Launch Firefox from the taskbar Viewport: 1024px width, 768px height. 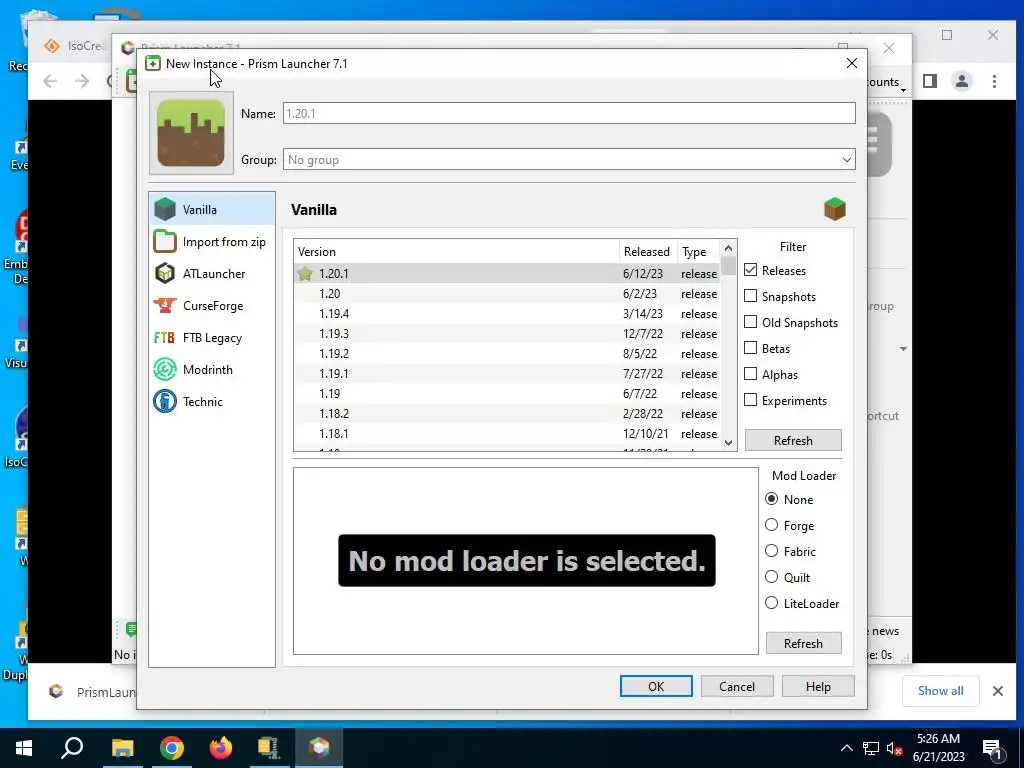(221, 748)
